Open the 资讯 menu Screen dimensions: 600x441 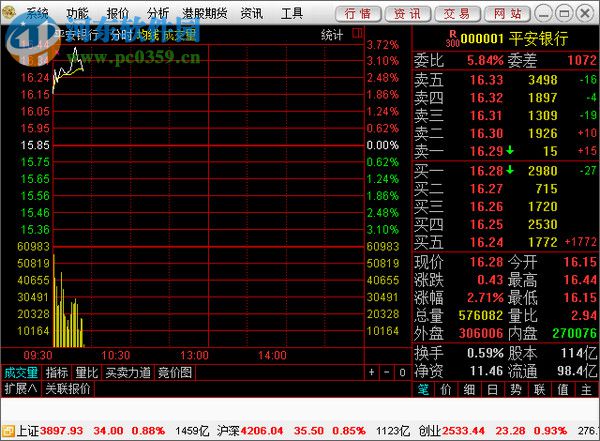251,14
